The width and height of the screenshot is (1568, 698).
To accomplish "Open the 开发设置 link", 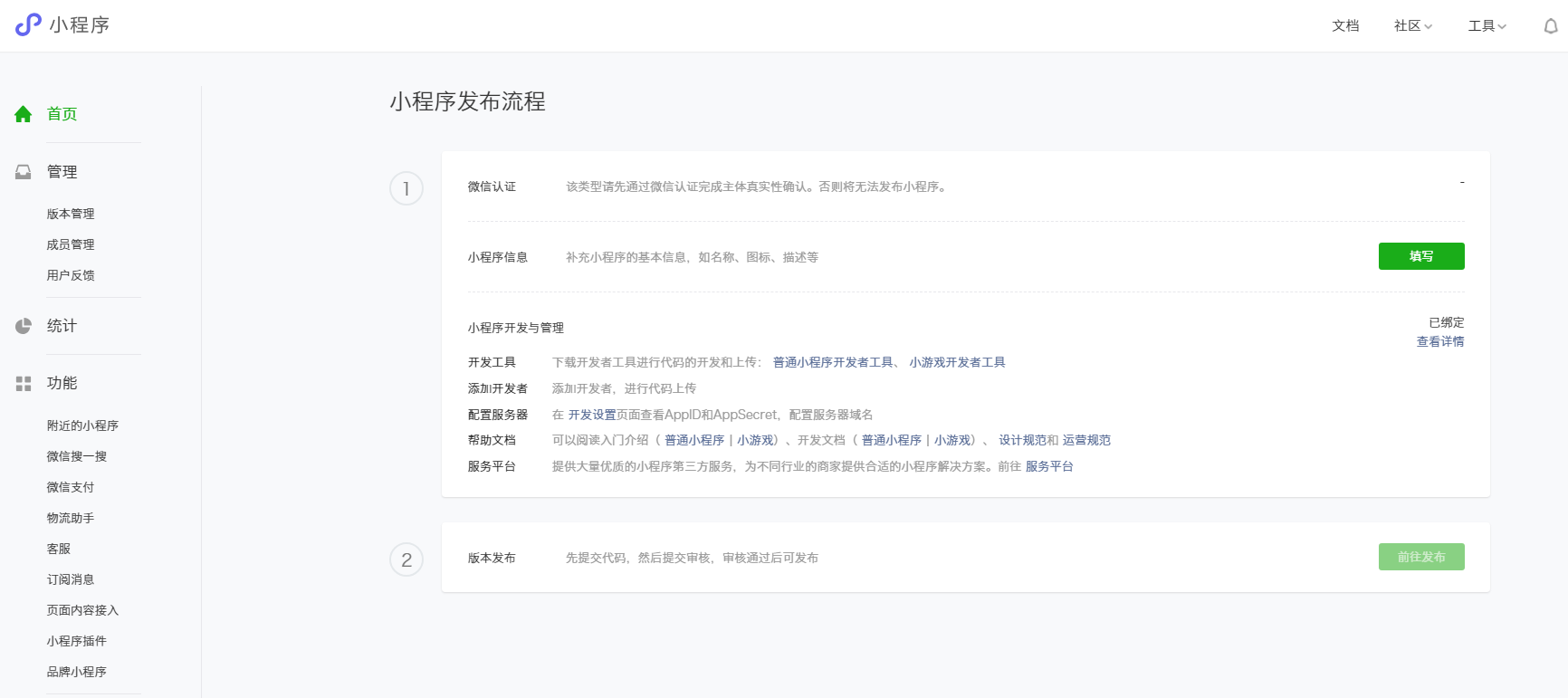I will click(x=592, y=415).
